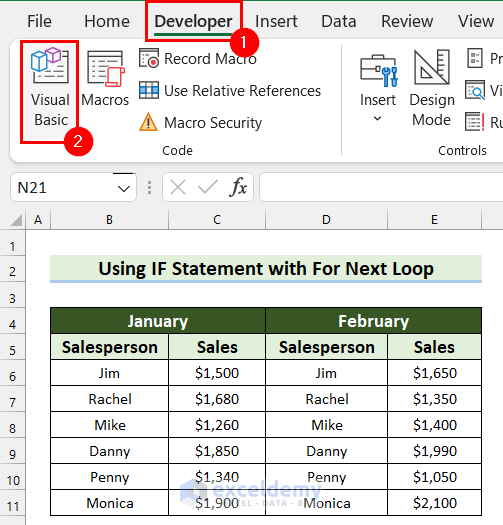The image size is (503, 525).
Task: Select cell with $1,650
Action: pyautogui.click(x=434, y=373)
